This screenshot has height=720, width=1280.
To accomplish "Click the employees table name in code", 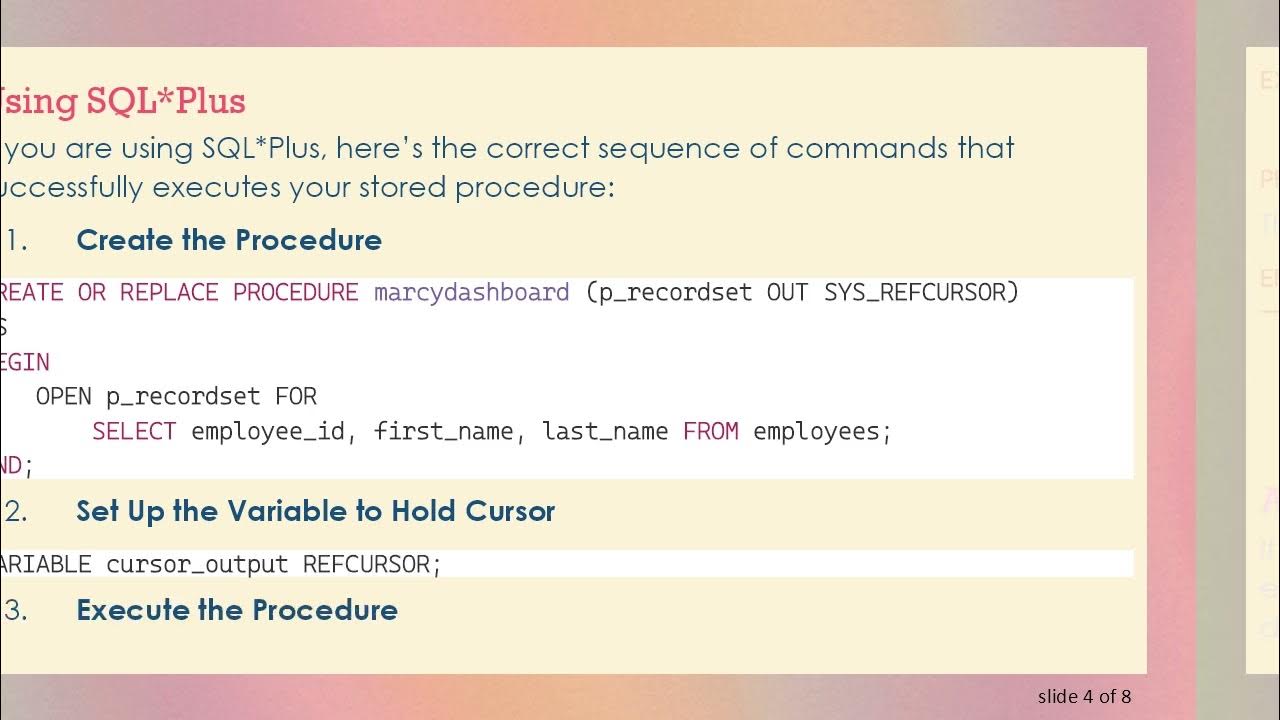I will pyautogui.click(x=821, y=432).
